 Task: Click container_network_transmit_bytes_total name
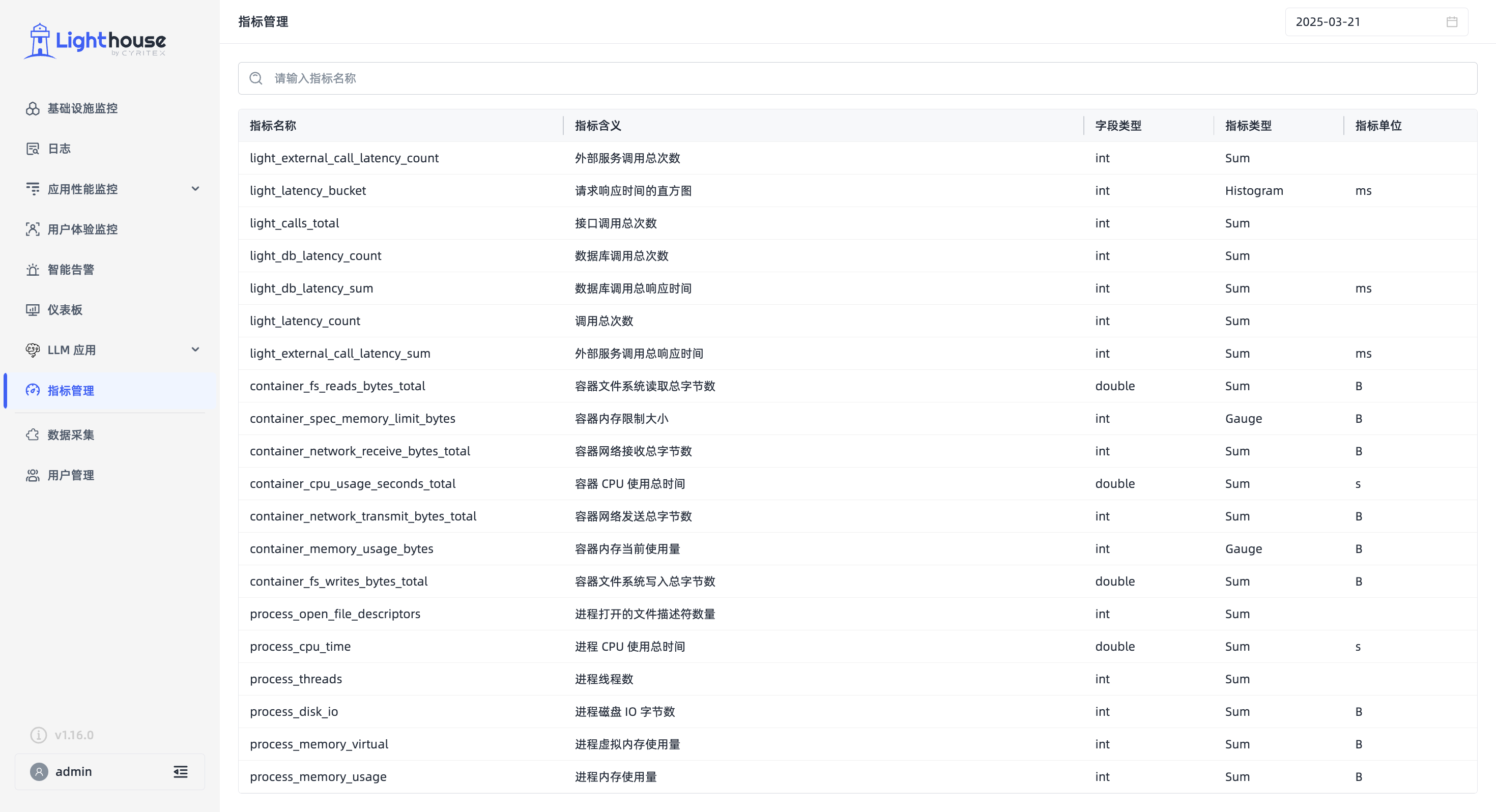click(363, 516)
